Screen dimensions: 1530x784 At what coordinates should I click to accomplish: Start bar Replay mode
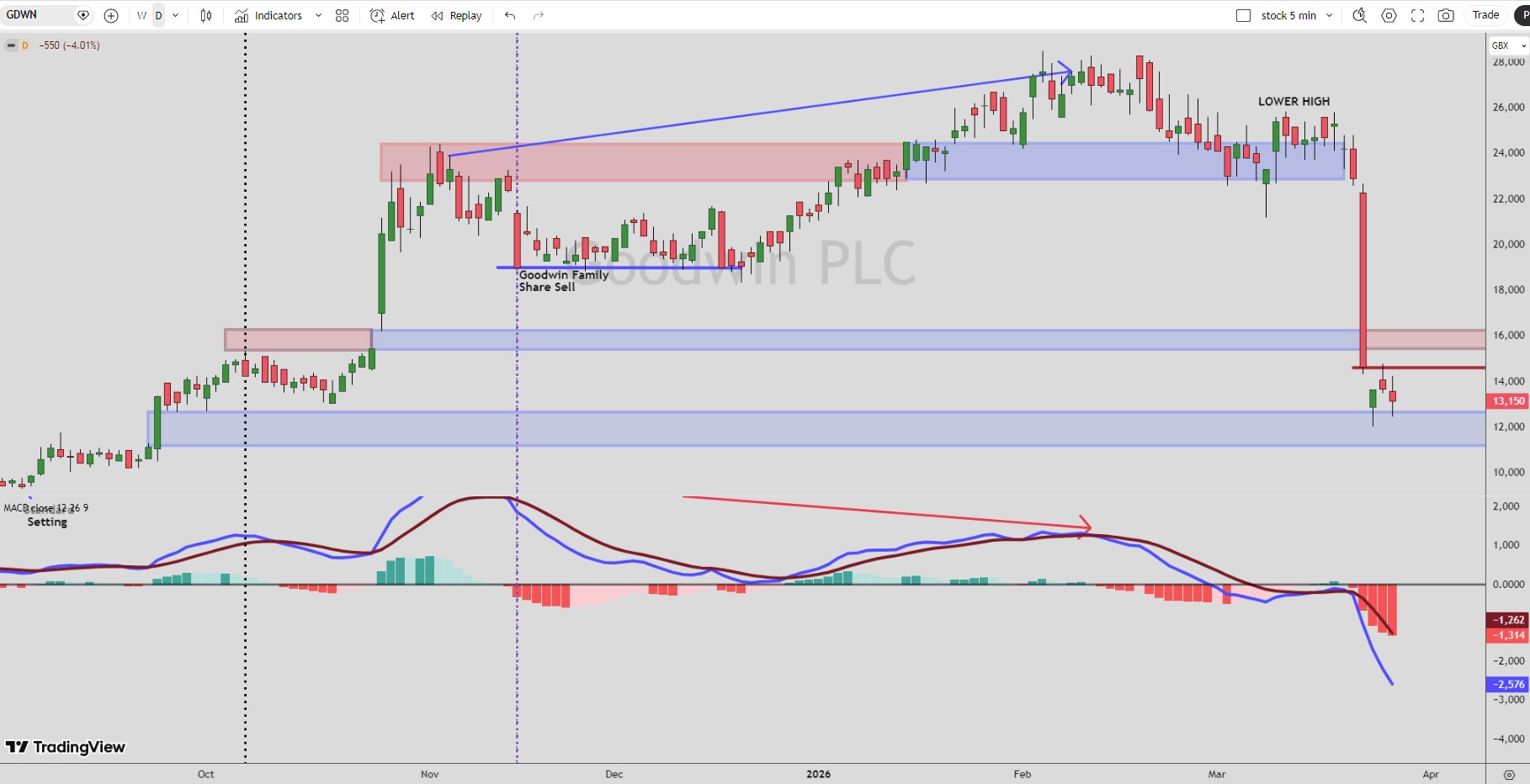457,15
